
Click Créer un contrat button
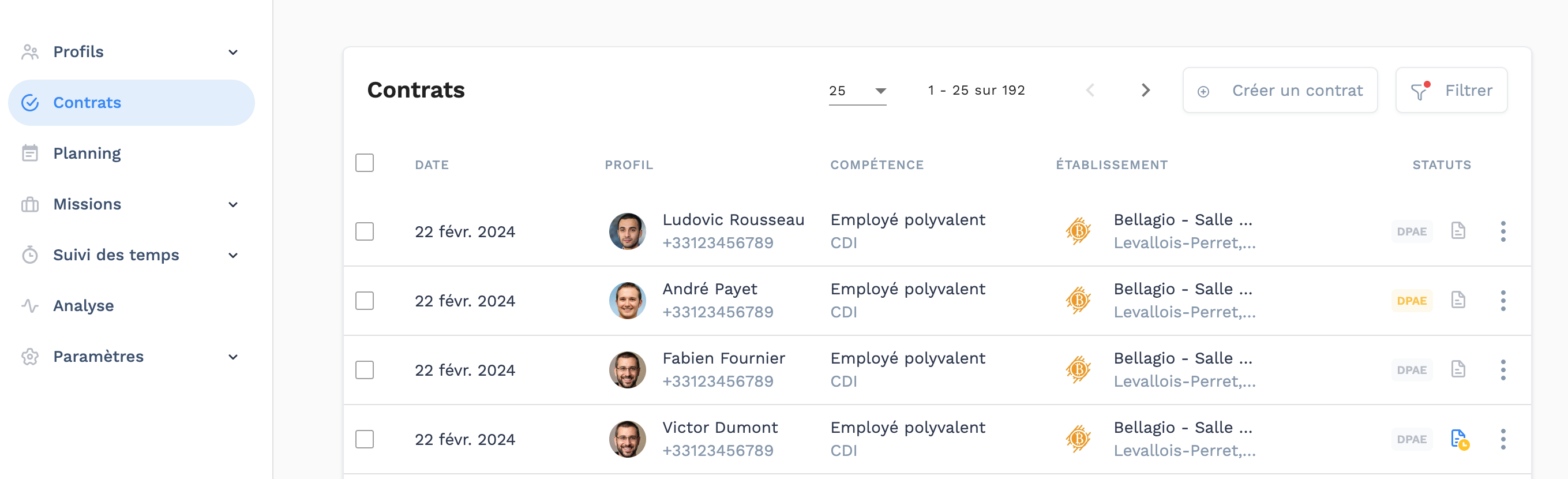(1280, 90)
